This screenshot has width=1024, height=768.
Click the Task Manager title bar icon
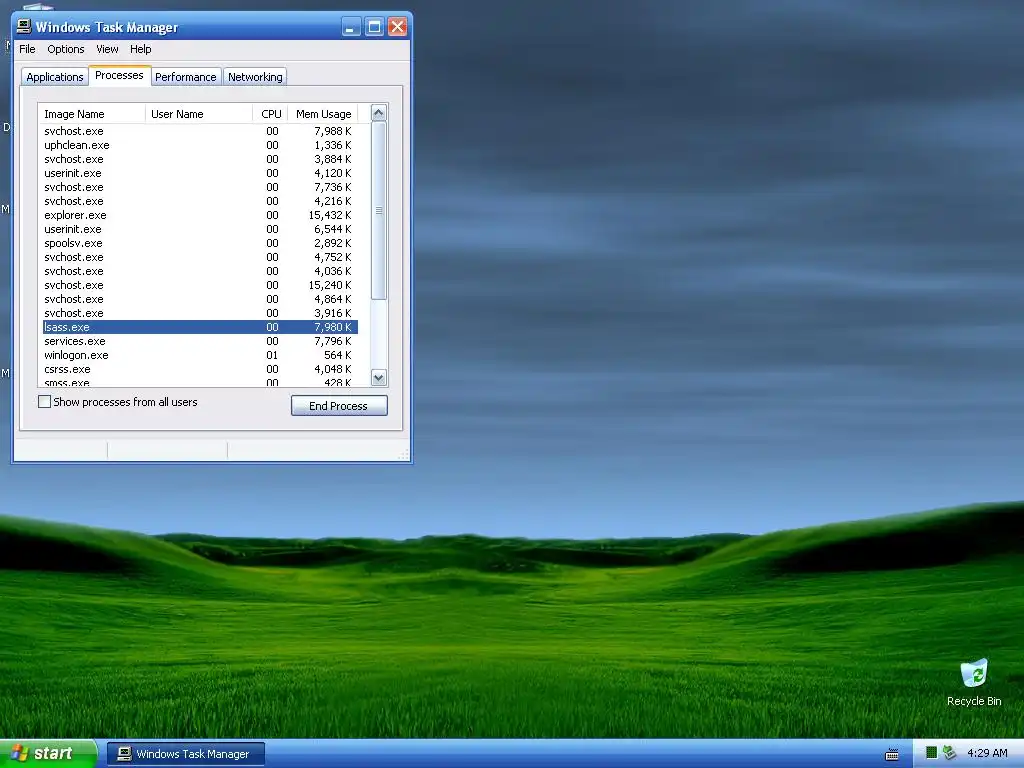(x=24, y=27)
